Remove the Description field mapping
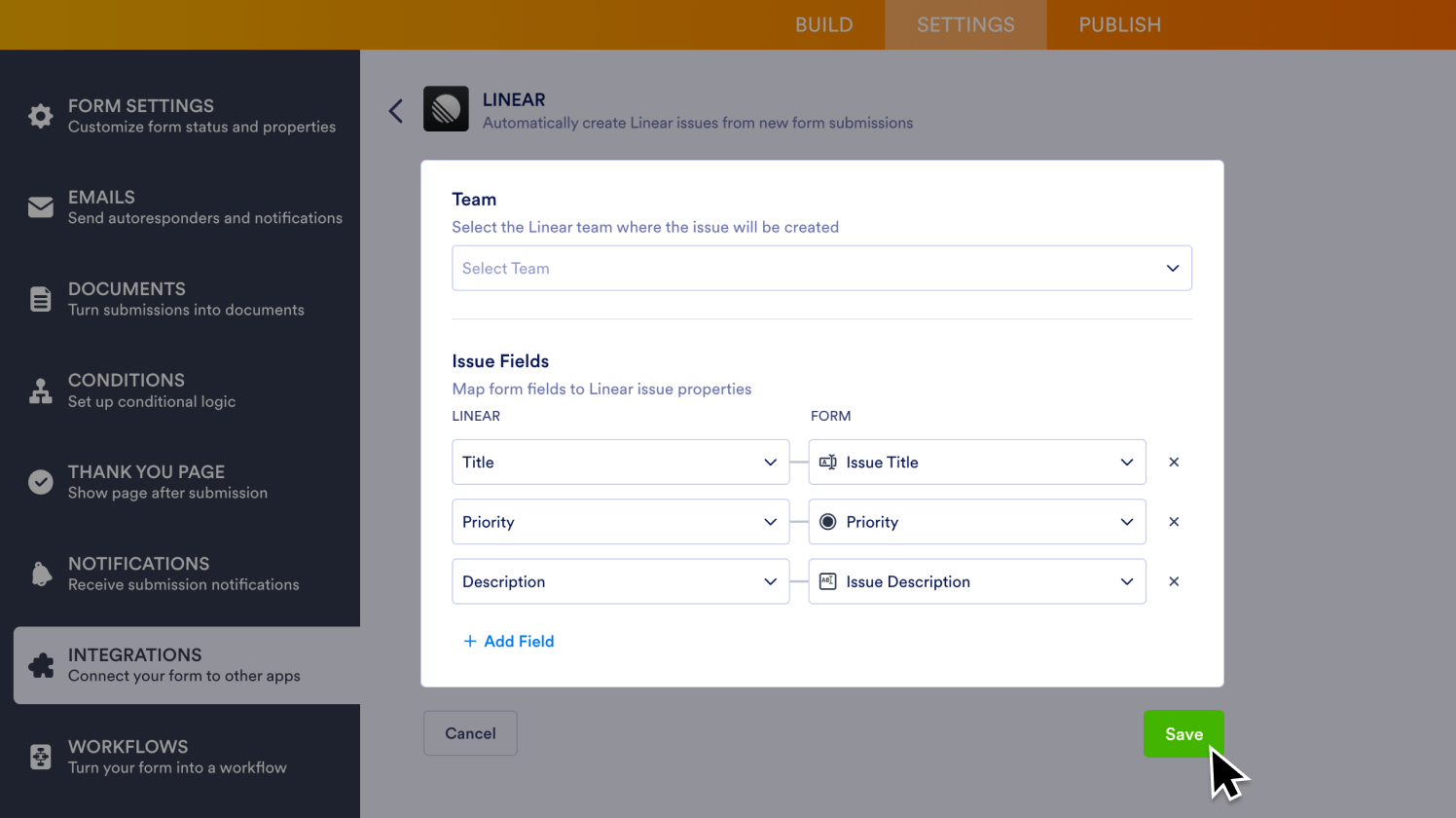Viewport: 1456px width, 818px height. point(1174,581)
